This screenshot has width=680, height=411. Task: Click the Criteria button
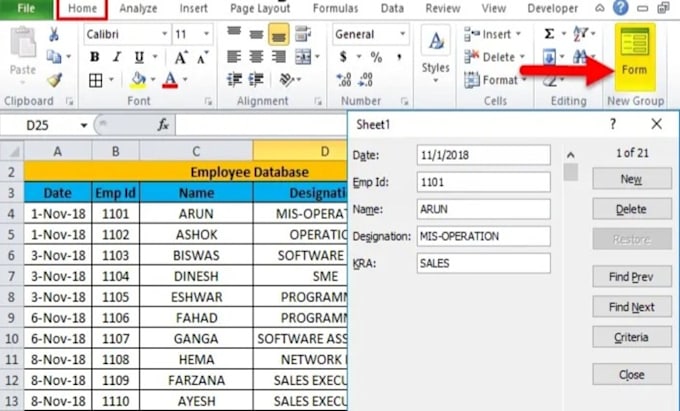coord(632,337)
